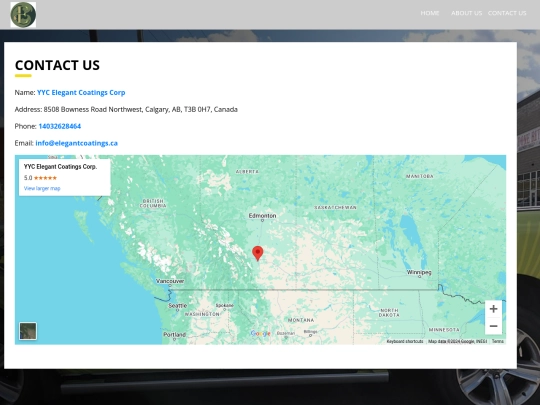Click the Vancouver label on map
Image resolution: width=540 pixels, height=405 pixels.
coord(170,281)
